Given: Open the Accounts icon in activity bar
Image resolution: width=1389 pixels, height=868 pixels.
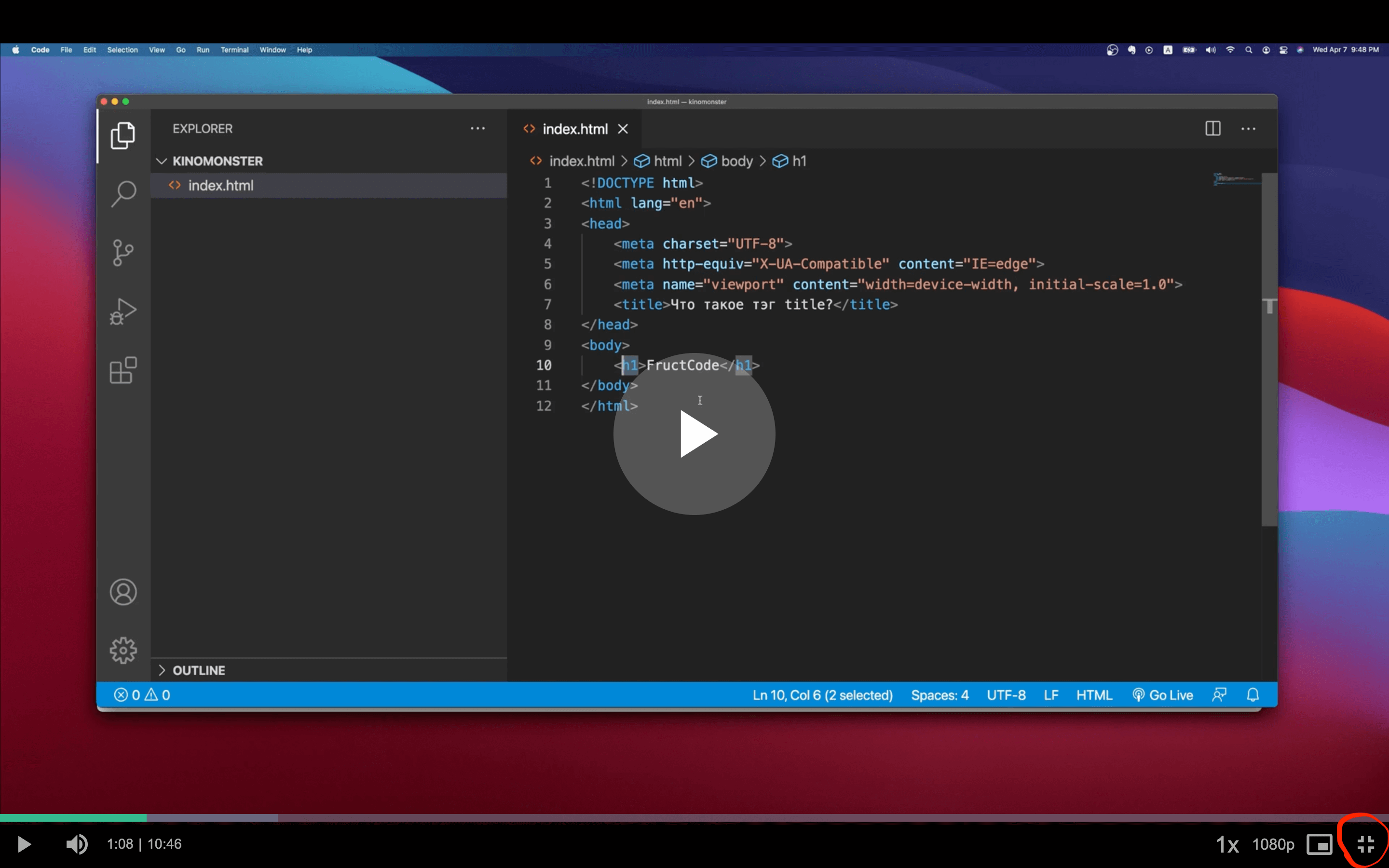Looking at the screenshot, I should coord(123,592).
